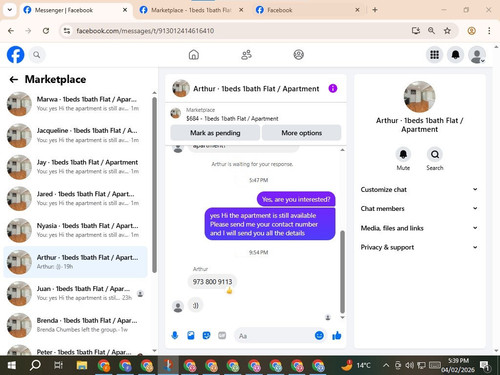The width and height of the screenshot is (500, 375).
Task: Open the Chrome profile icon
Action: click(471, 31)
